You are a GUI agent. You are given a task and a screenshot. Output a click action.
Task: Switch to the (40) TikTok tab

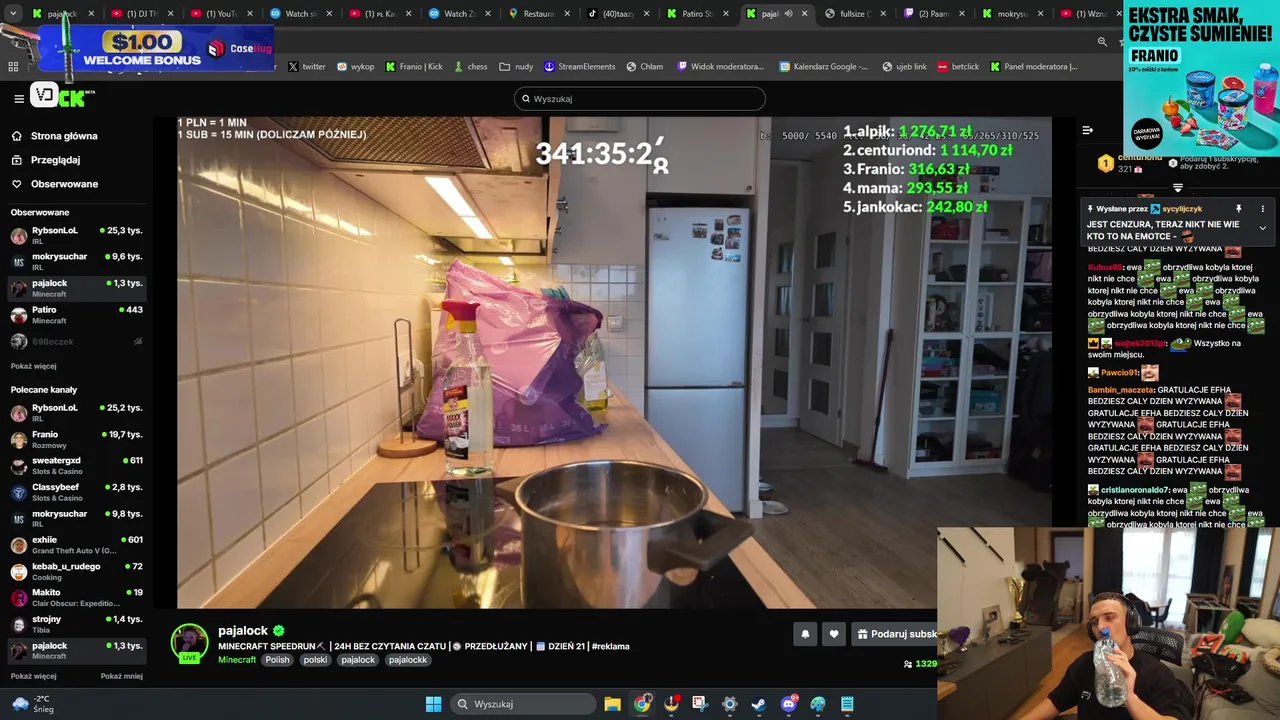[x=618, y=14]
